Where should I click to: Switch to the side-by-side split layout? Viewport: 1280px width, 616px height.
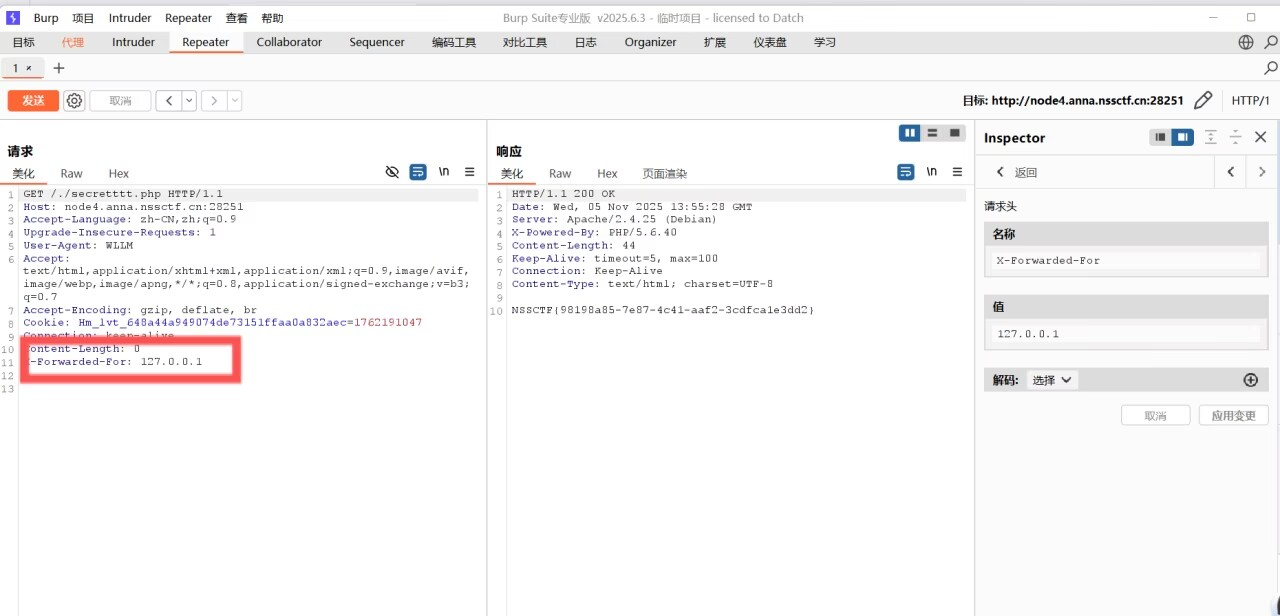[910, 133]
